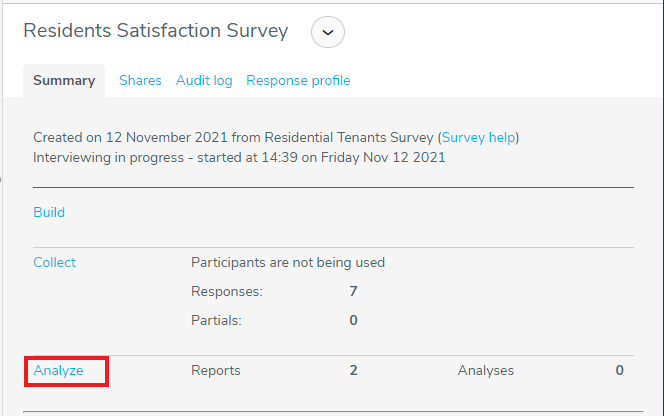
Task: Select the Reports label
Action: pos(216,371)
